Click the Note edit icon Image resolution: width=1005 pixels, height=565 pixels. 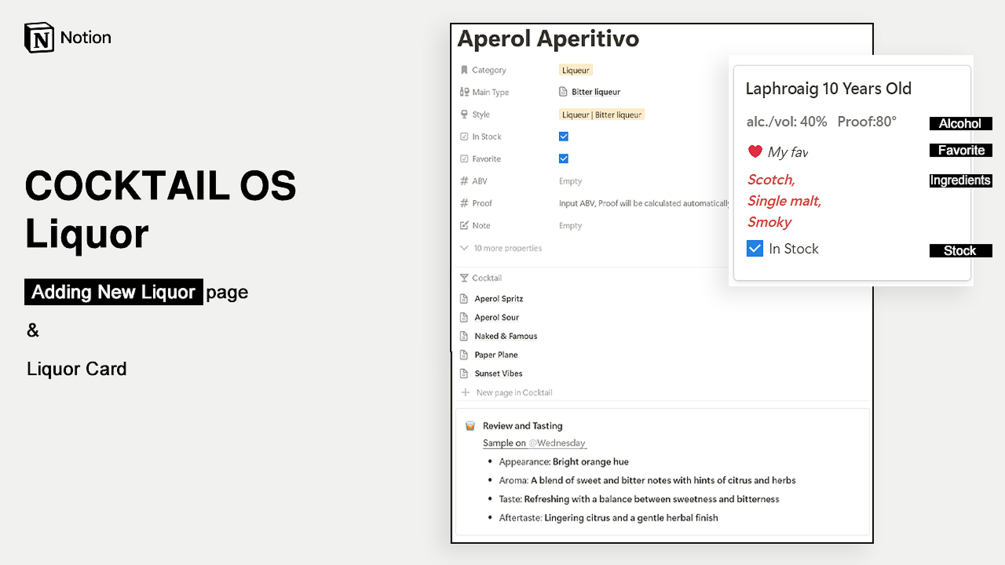click(464, 225)
